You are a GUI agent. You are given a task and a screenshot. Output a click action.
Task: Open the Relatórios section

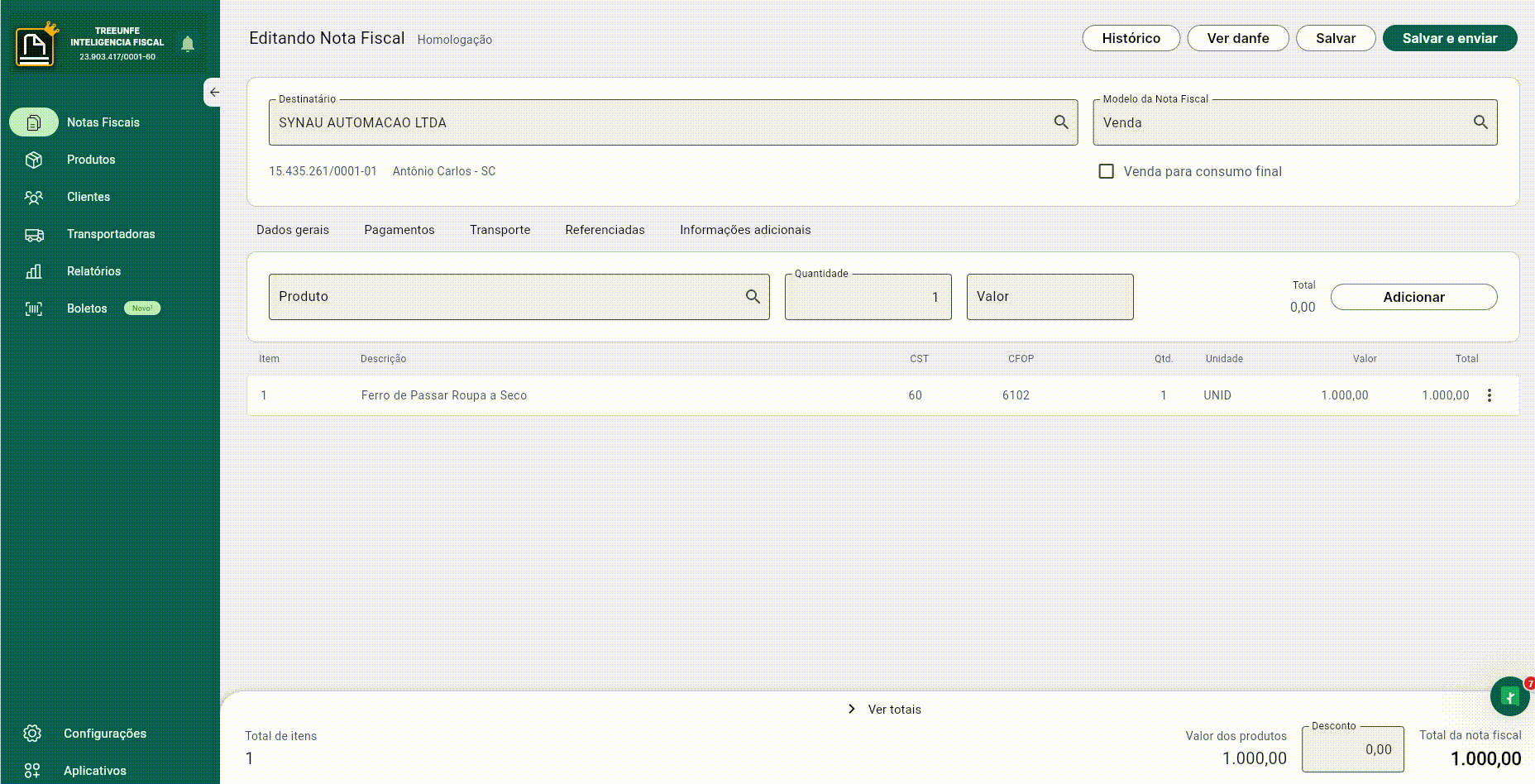93,271
